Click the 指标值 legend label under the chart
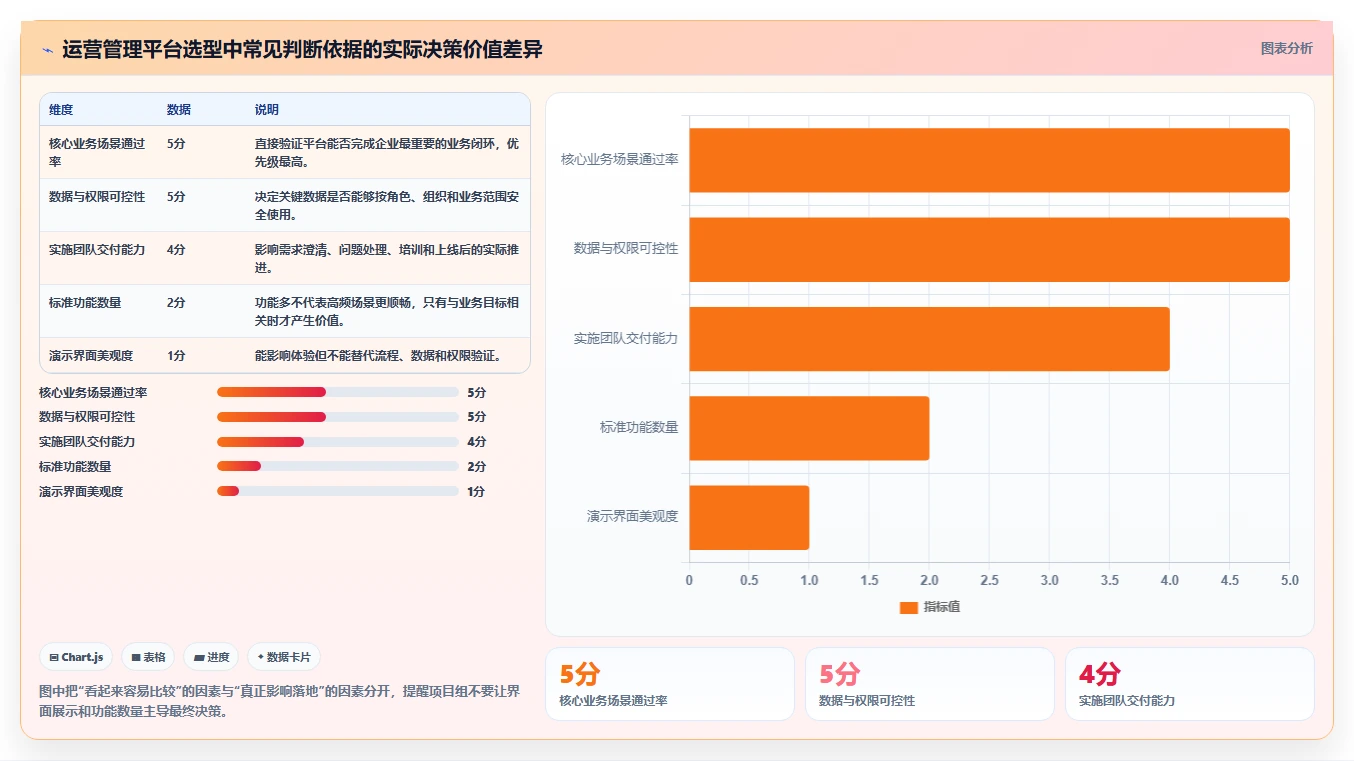This screenshot has height=761, width=1354. (942, 607)
